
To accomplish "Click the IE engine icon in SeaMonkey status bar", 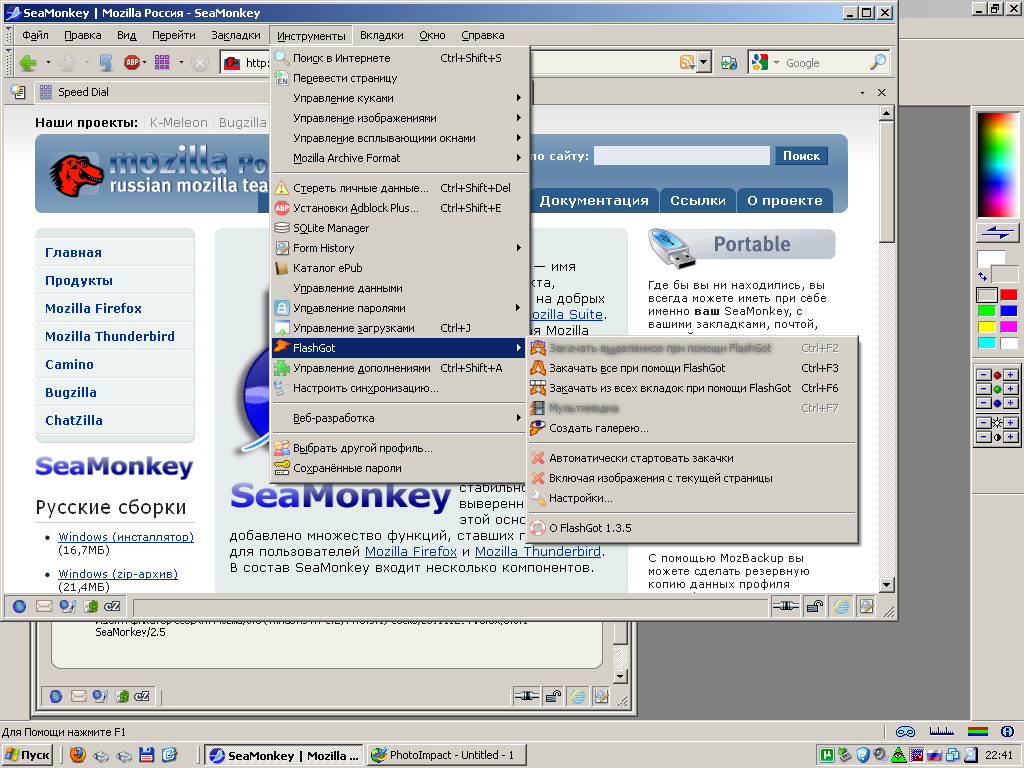I will [841, 607].
